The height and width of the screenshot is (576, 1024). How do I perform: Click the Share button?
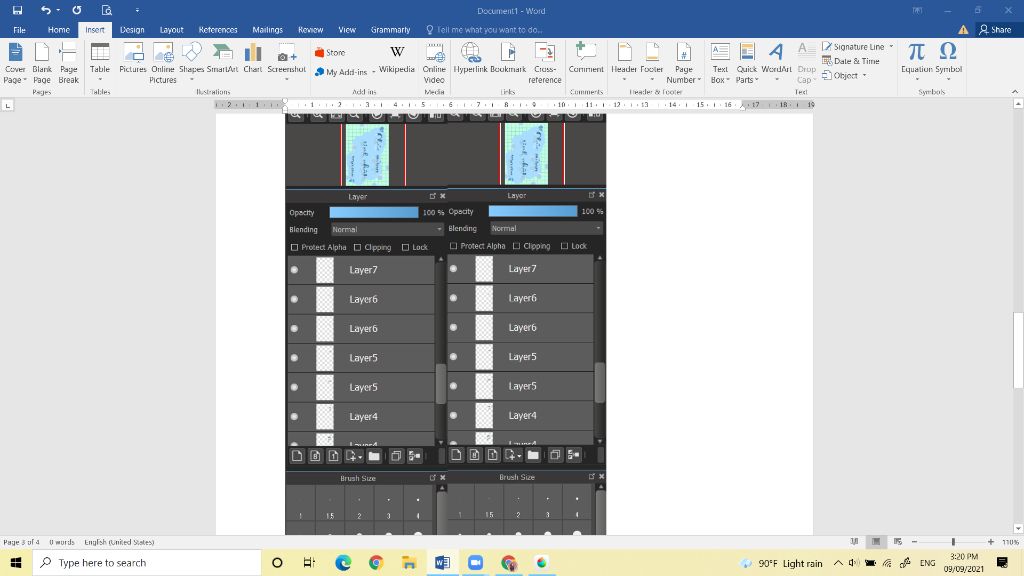[995, 29]
